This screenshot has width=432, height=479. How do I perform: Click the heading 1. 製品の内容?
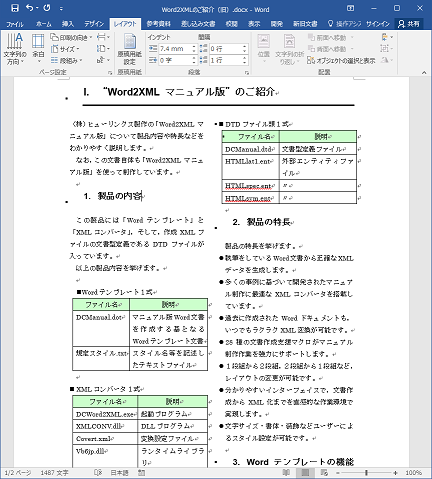pyautogui.click(x=113, y=196)
